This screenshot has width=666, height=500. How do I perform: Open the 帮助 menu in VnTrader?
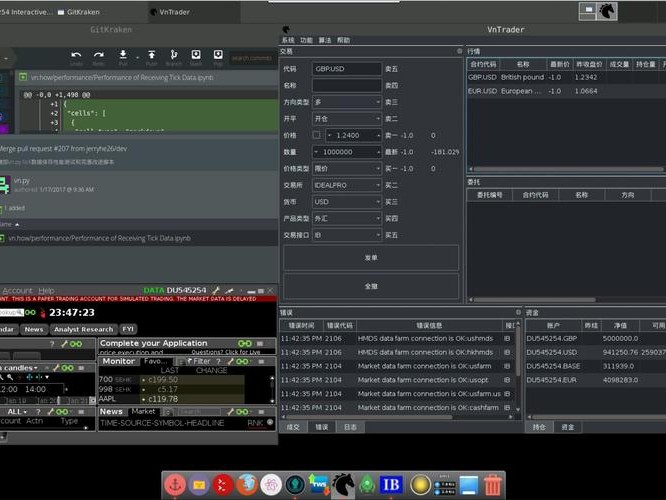[x=343, y=40]
